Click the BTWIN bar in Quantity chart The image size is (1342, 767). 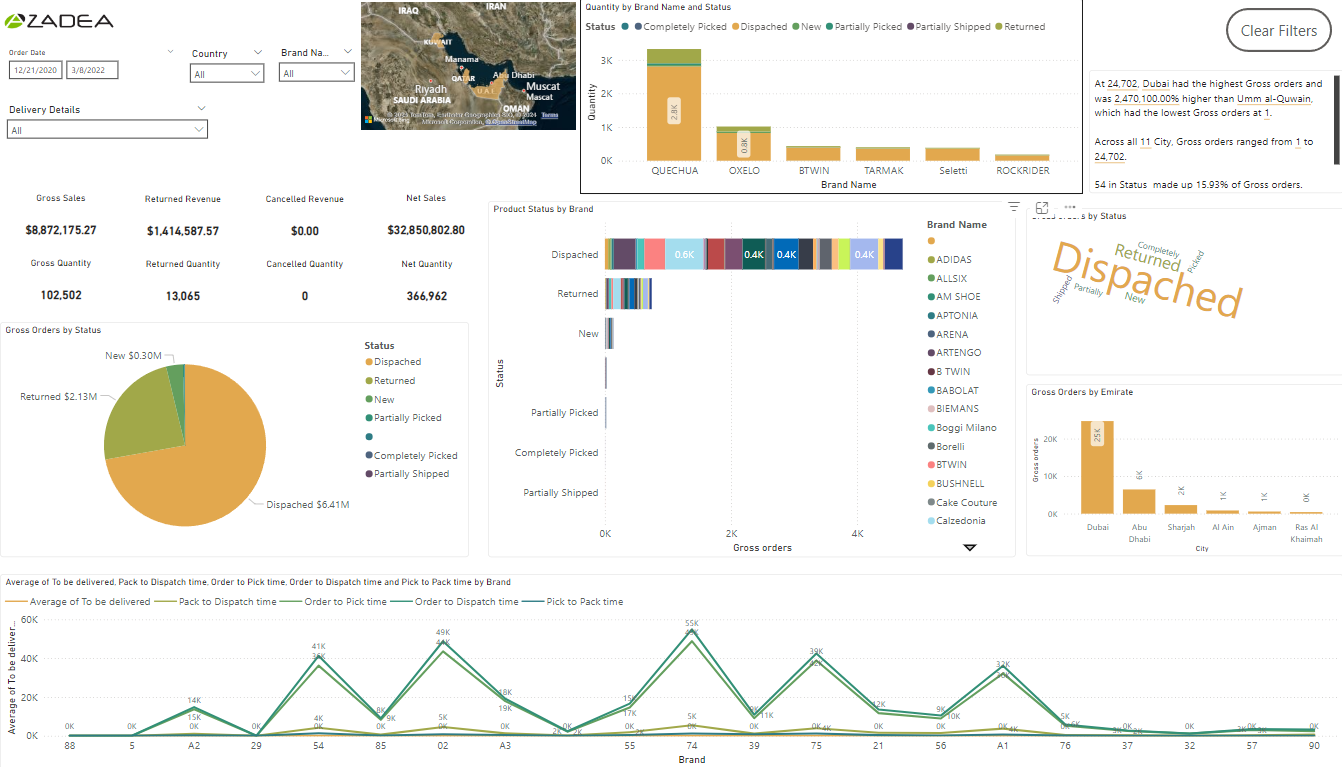point(813,154)
